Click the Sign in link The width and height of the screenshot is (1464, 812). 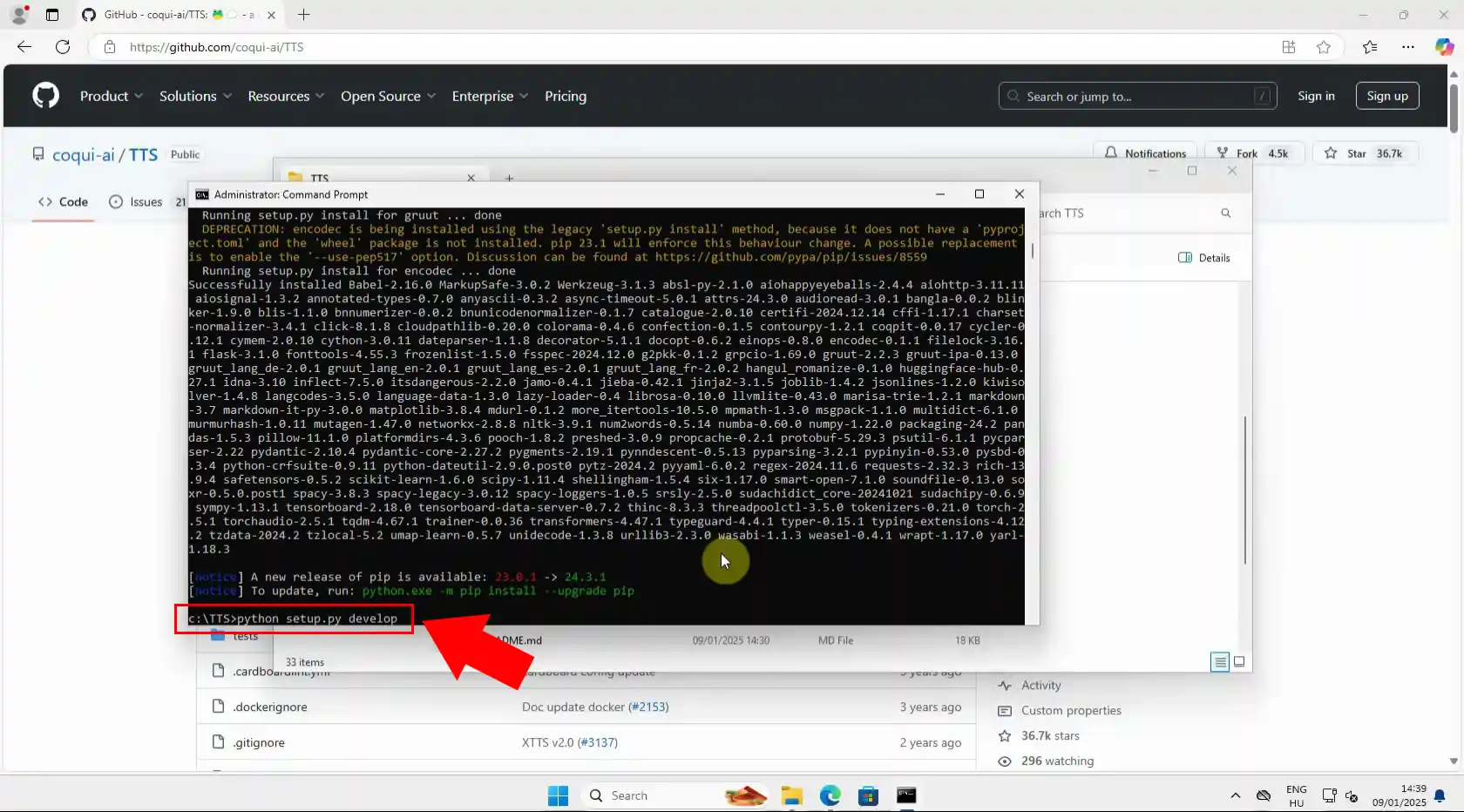point(1316,96)
